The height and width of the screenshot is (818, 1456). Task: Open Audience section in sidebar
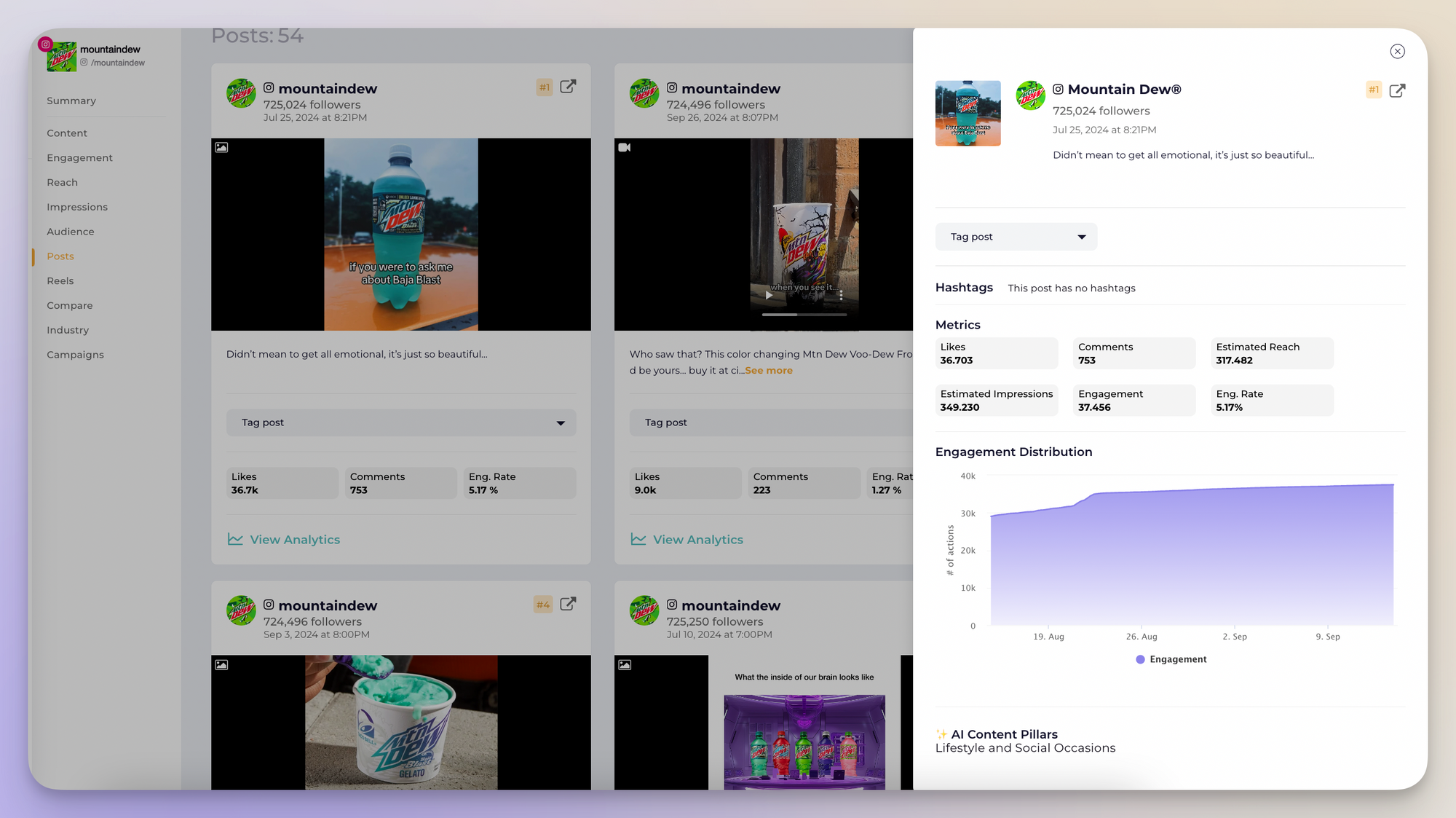pos(71,232)
